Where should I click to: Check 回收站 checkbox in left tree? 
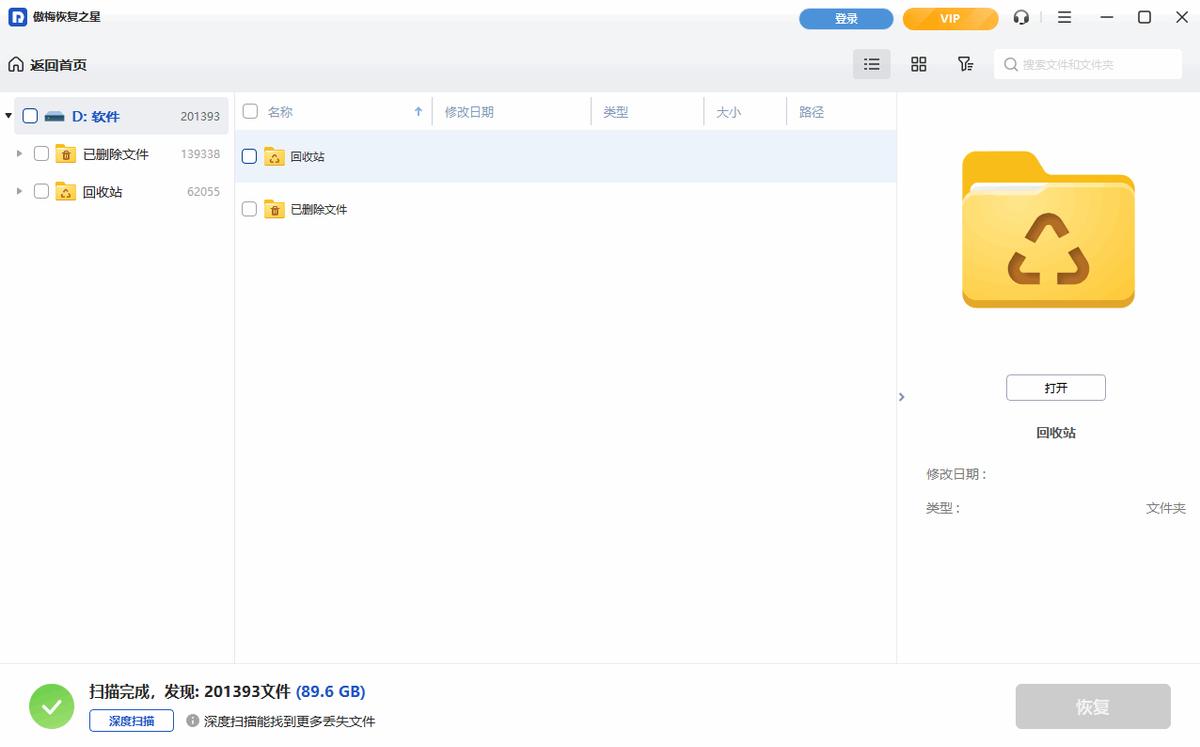pos(41,191)
